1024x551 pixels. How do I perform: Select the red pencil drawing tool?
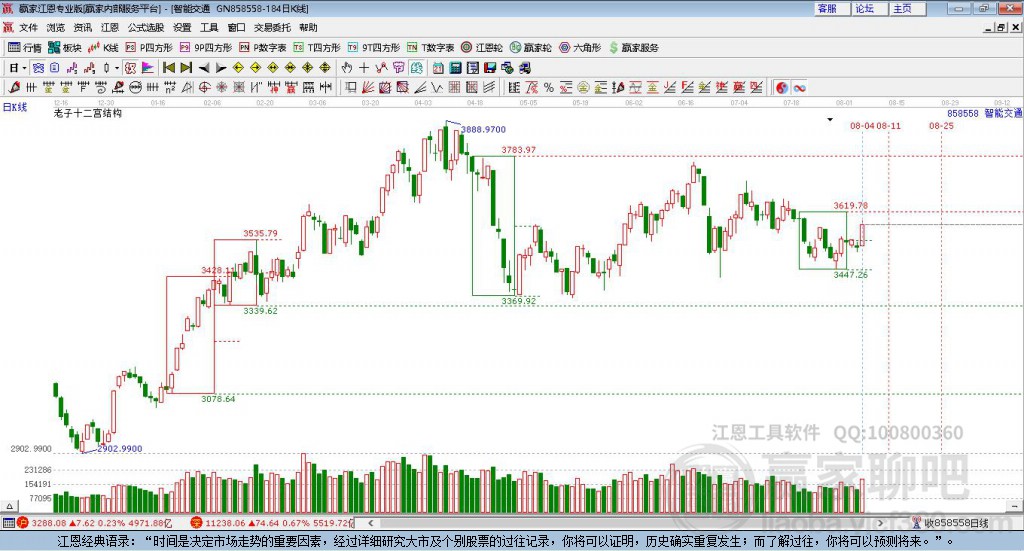tap(14, 87)
